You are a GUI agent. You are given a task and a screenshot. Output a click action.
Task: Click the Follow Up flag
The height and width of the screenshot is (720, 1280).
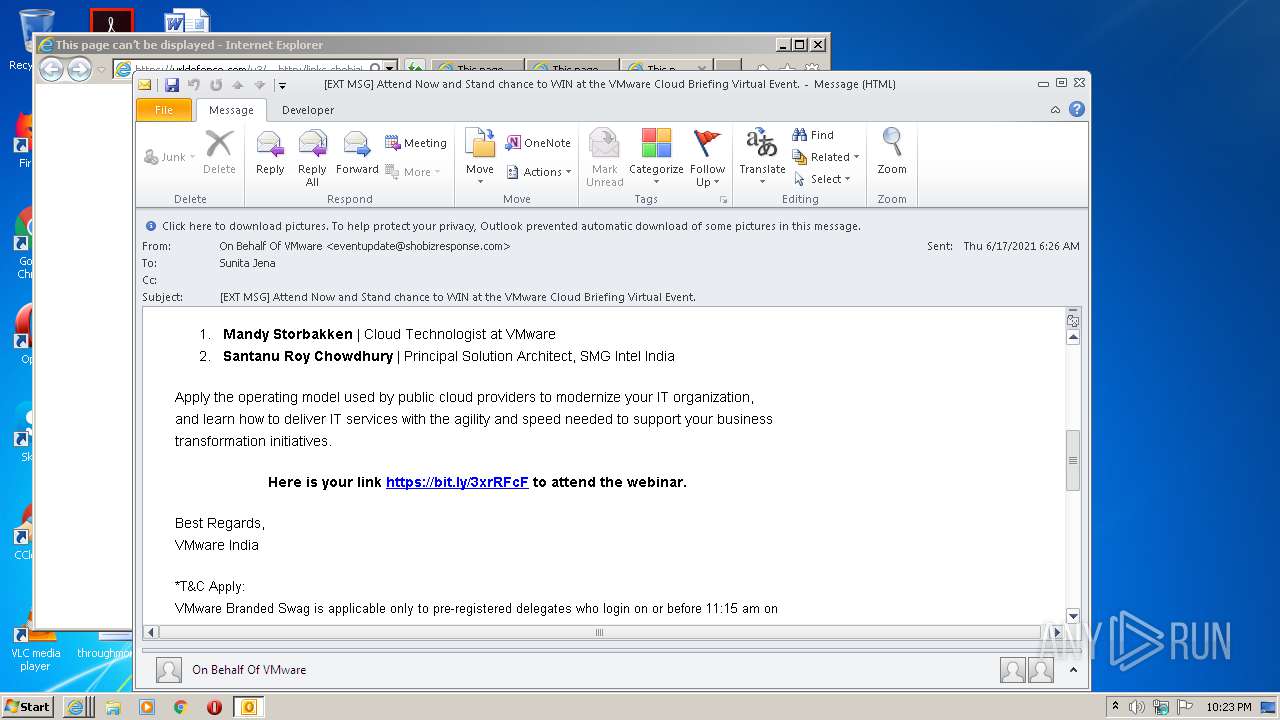tap(707, 158)
